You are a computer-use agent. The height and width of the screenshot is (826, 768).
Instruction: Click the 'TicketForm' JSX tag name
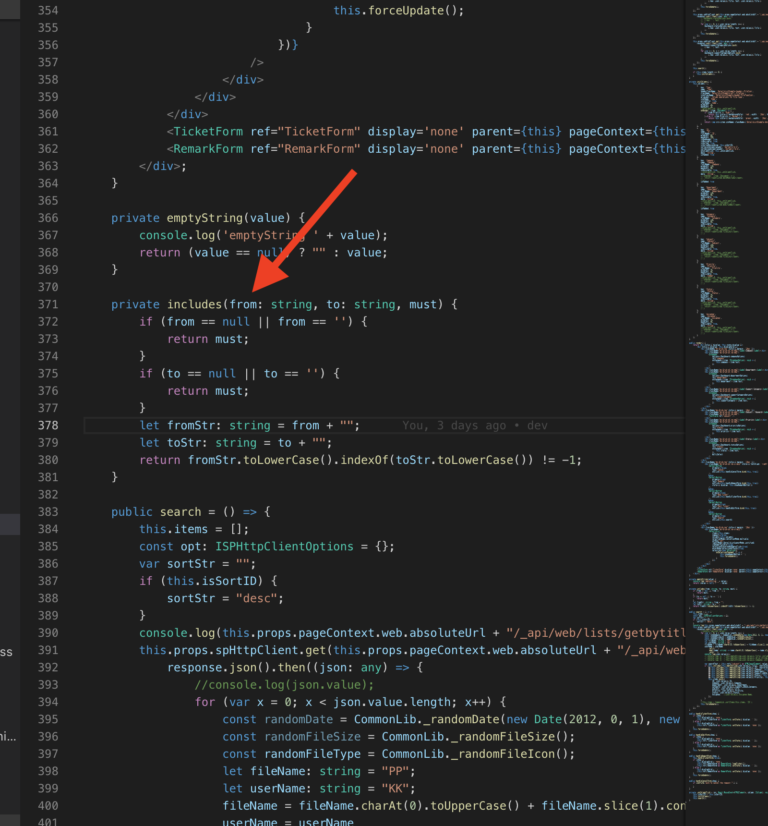208,132
